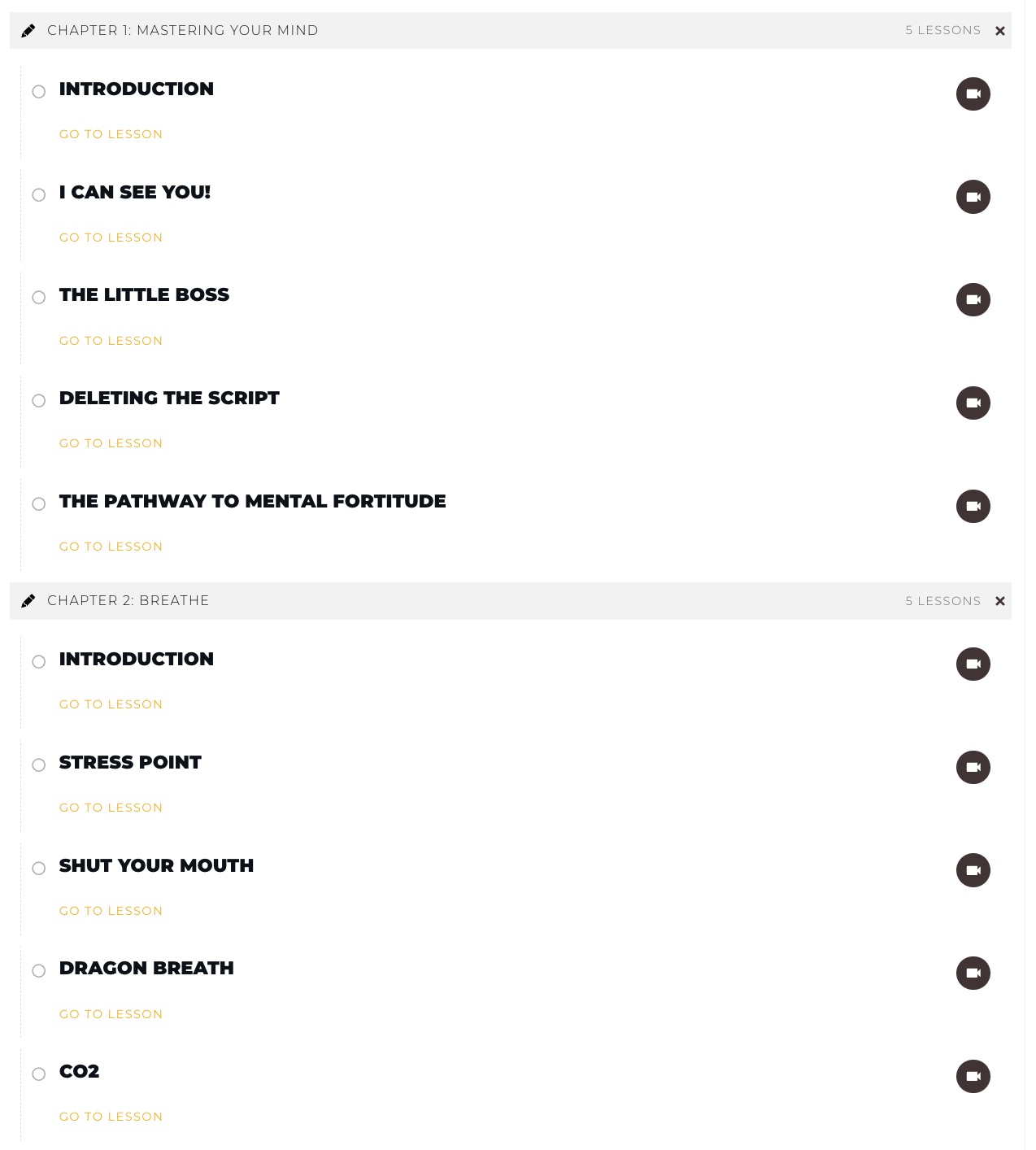
Task: Click Go To Lesson under The Little Boss
Action: (x=111, y=341)
